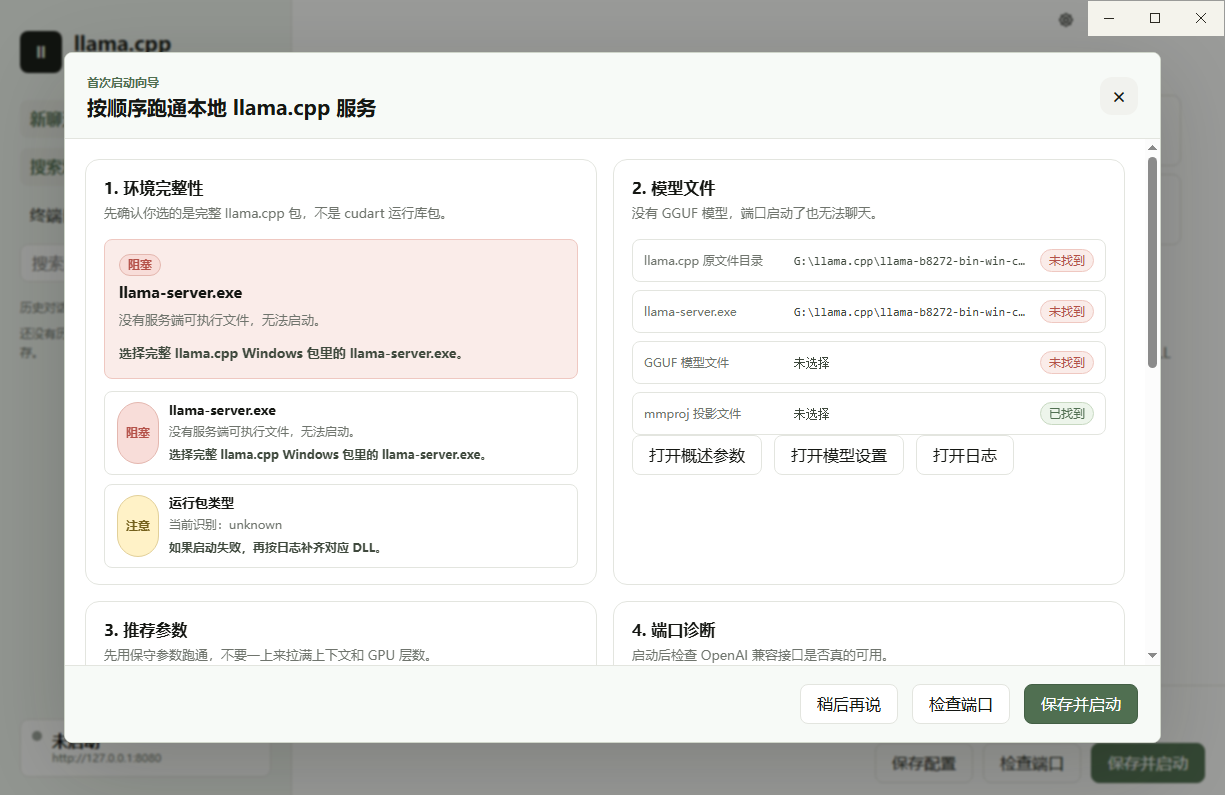
Task: Click the dimmed llama.cpp app logo icon
Action: (x=41, y=52)
